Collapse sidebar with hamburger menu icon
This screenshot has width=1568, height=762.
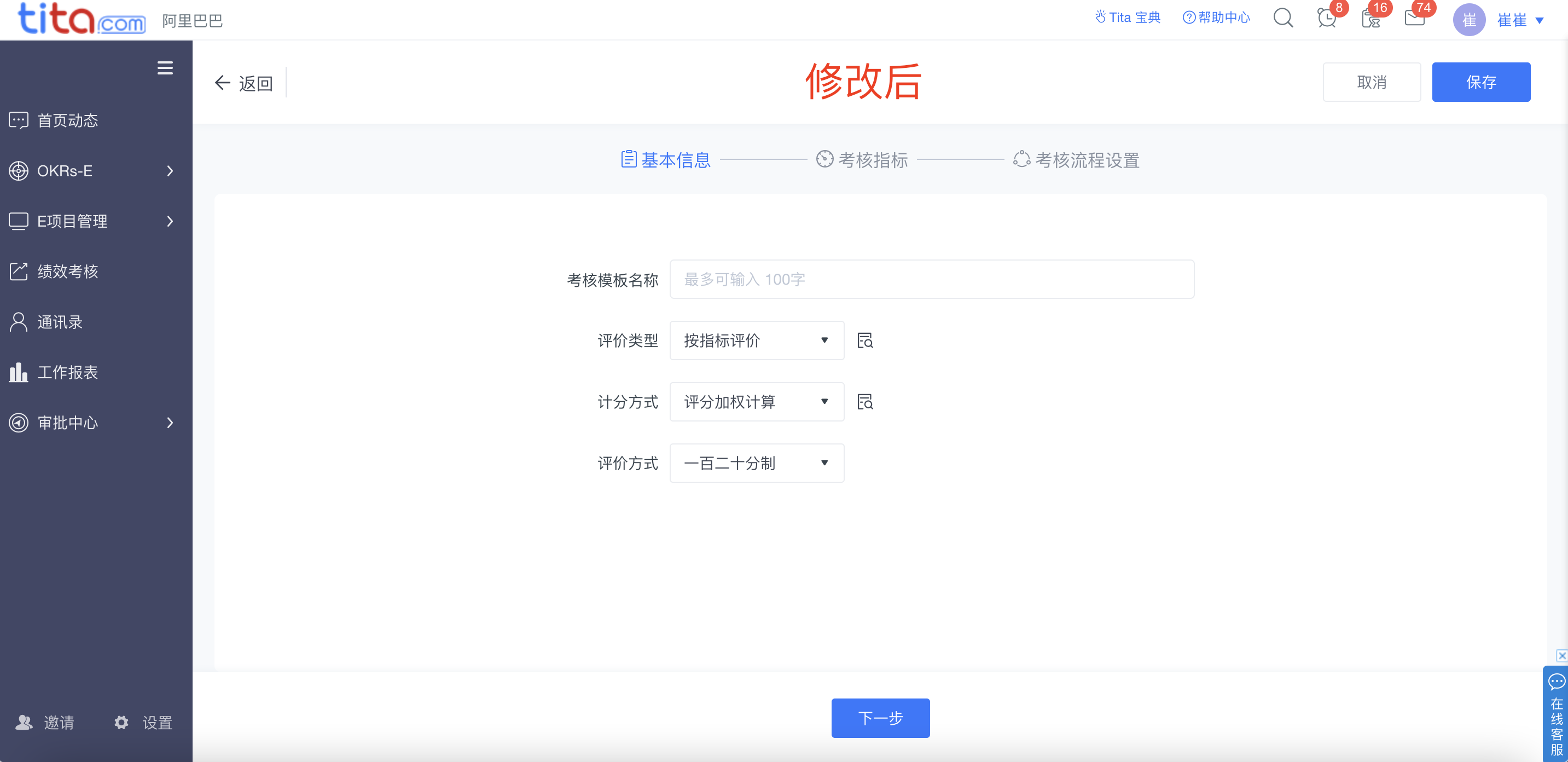tap(165, 68)
